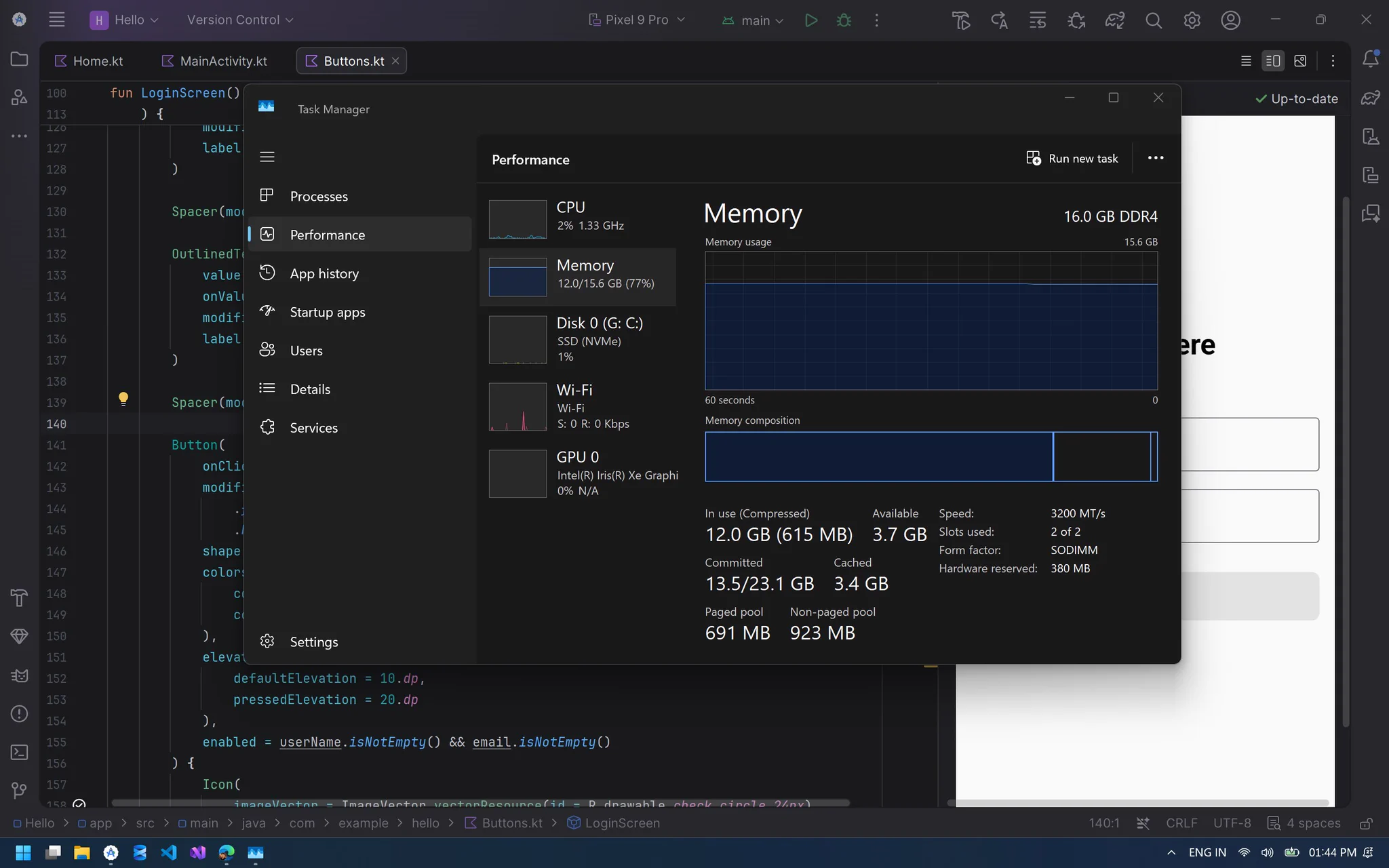Open Build hammer icon in left sidebar
This screenshot has height=868, width=1389.
point(19,597)
